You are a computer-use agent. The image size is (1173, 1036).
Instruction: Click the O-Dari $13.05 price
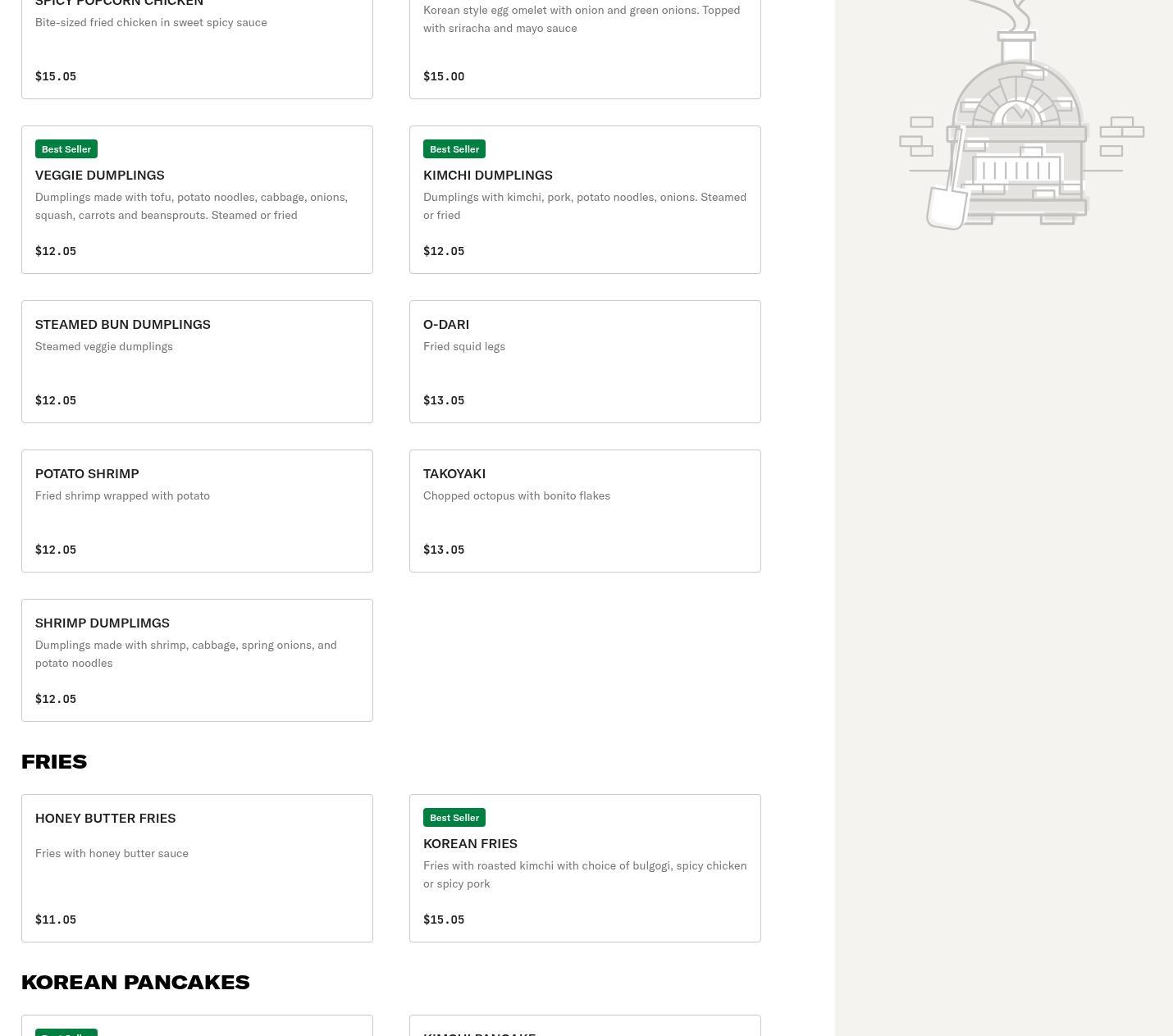point(444,400)
